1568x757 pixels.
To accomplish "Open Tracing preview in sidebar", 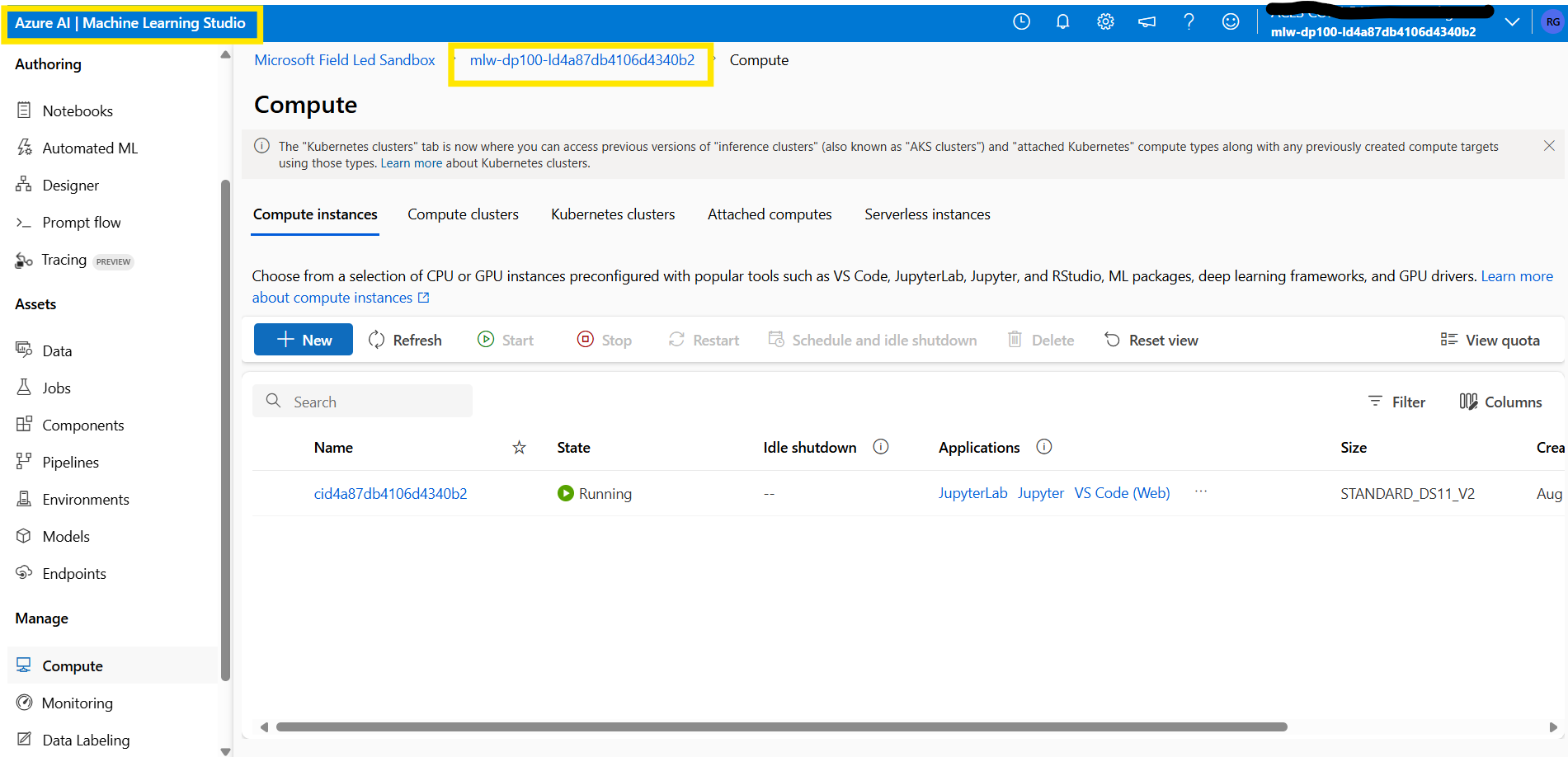I will tap(74, 260).
